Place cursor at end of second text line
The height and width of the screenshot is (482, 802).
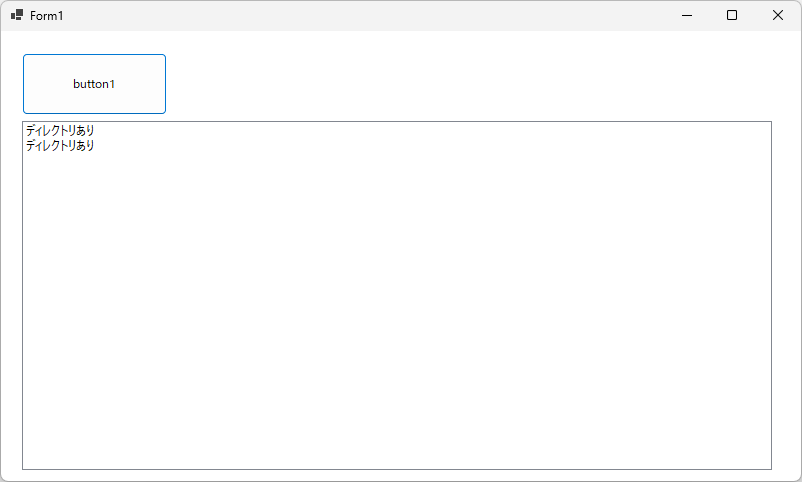pyautogui.click(x=96, y=145)
